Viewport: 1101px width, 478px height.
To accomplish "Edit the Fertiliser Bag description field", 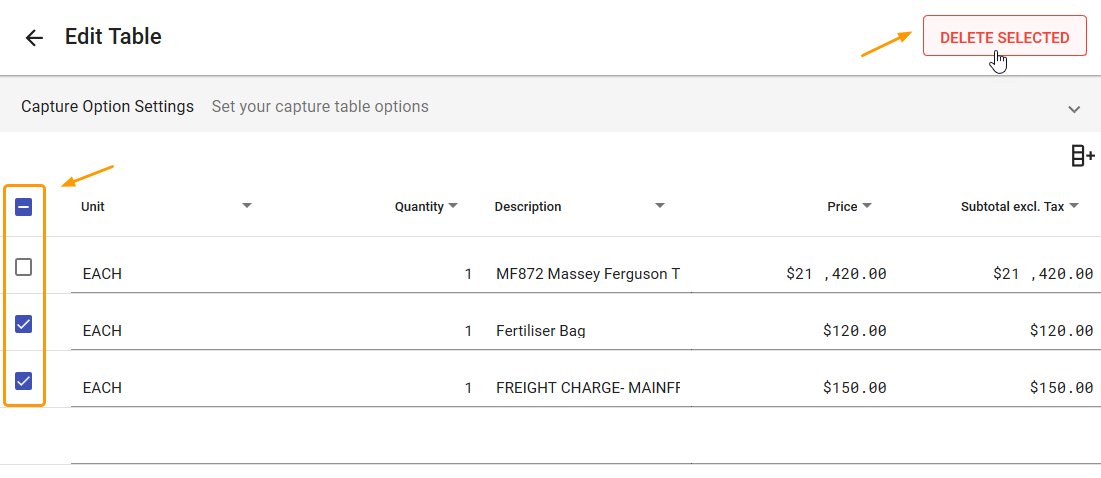I will click(588, 331).
